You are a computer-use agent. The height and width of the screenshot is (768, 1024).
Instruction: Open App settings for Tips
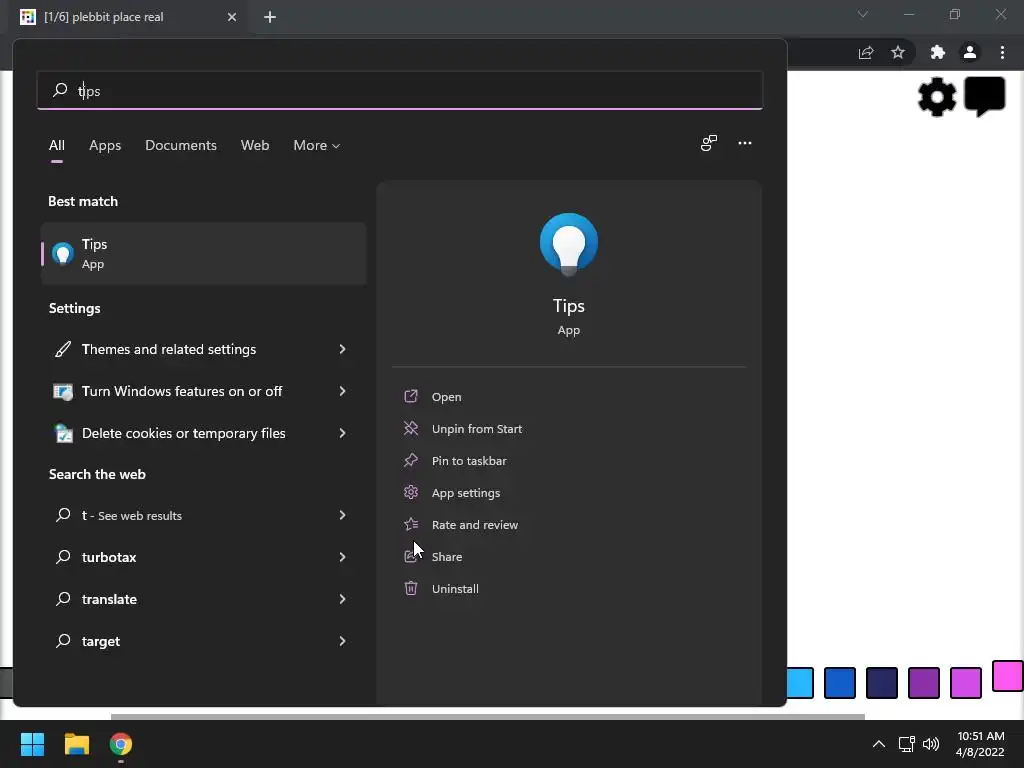point(466,492)
